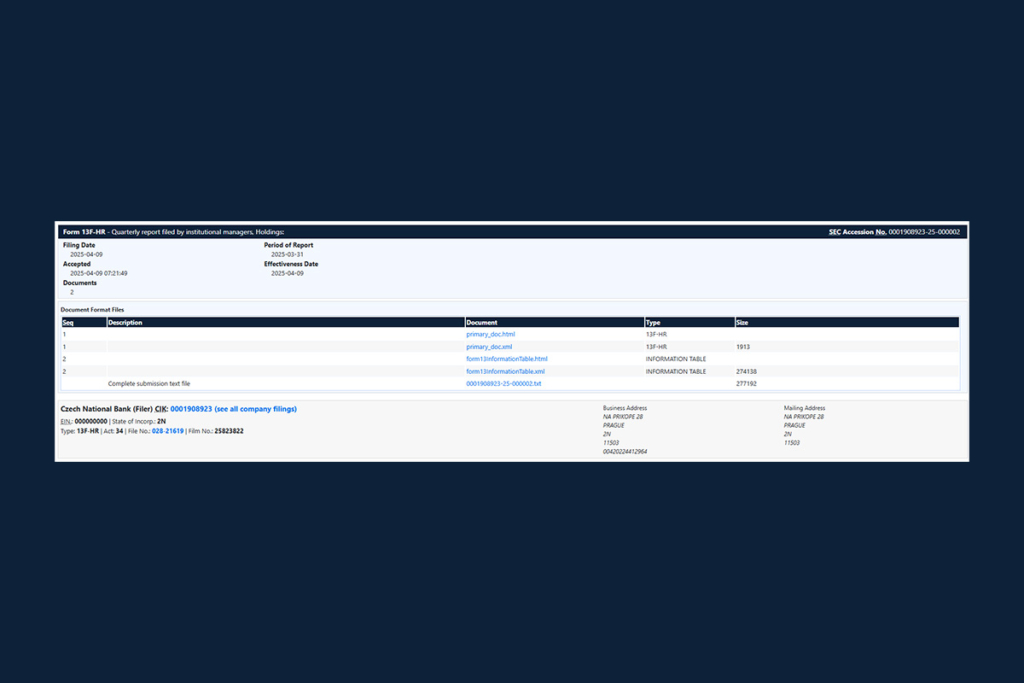Click the Period of Report date 2025-03-31
The image size is (1024, 683).
tap(289, 254)
